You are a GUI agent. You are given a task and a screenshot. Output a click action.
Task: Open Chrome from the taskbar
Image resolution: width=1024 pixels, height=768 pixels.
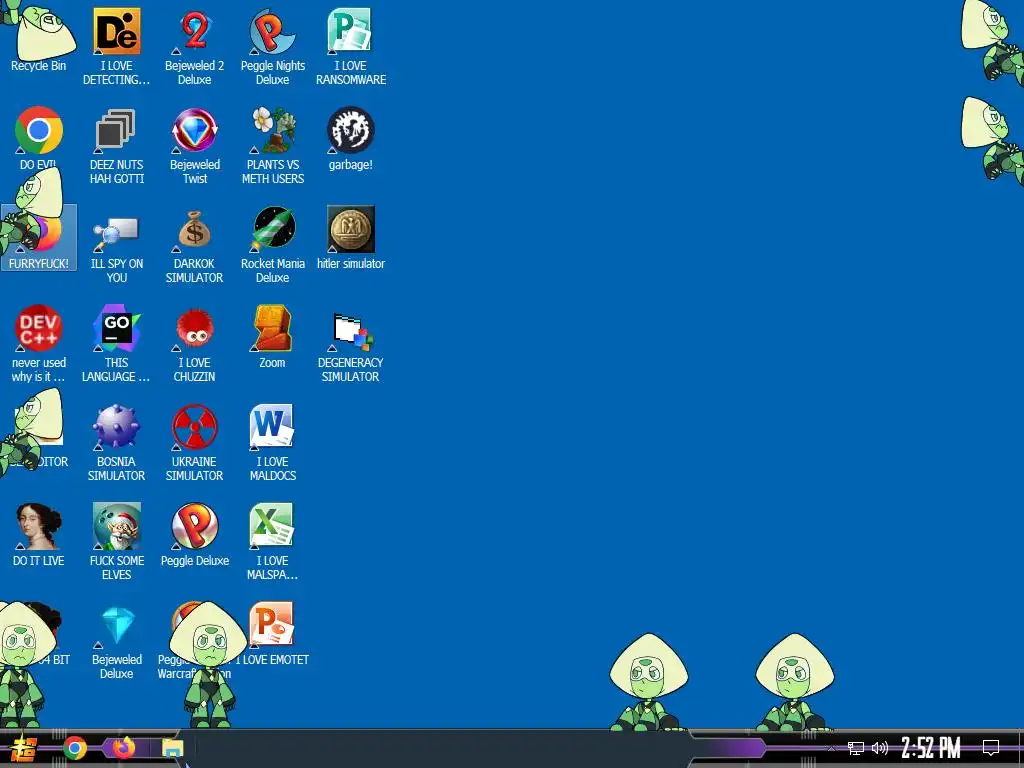[75, 748]
